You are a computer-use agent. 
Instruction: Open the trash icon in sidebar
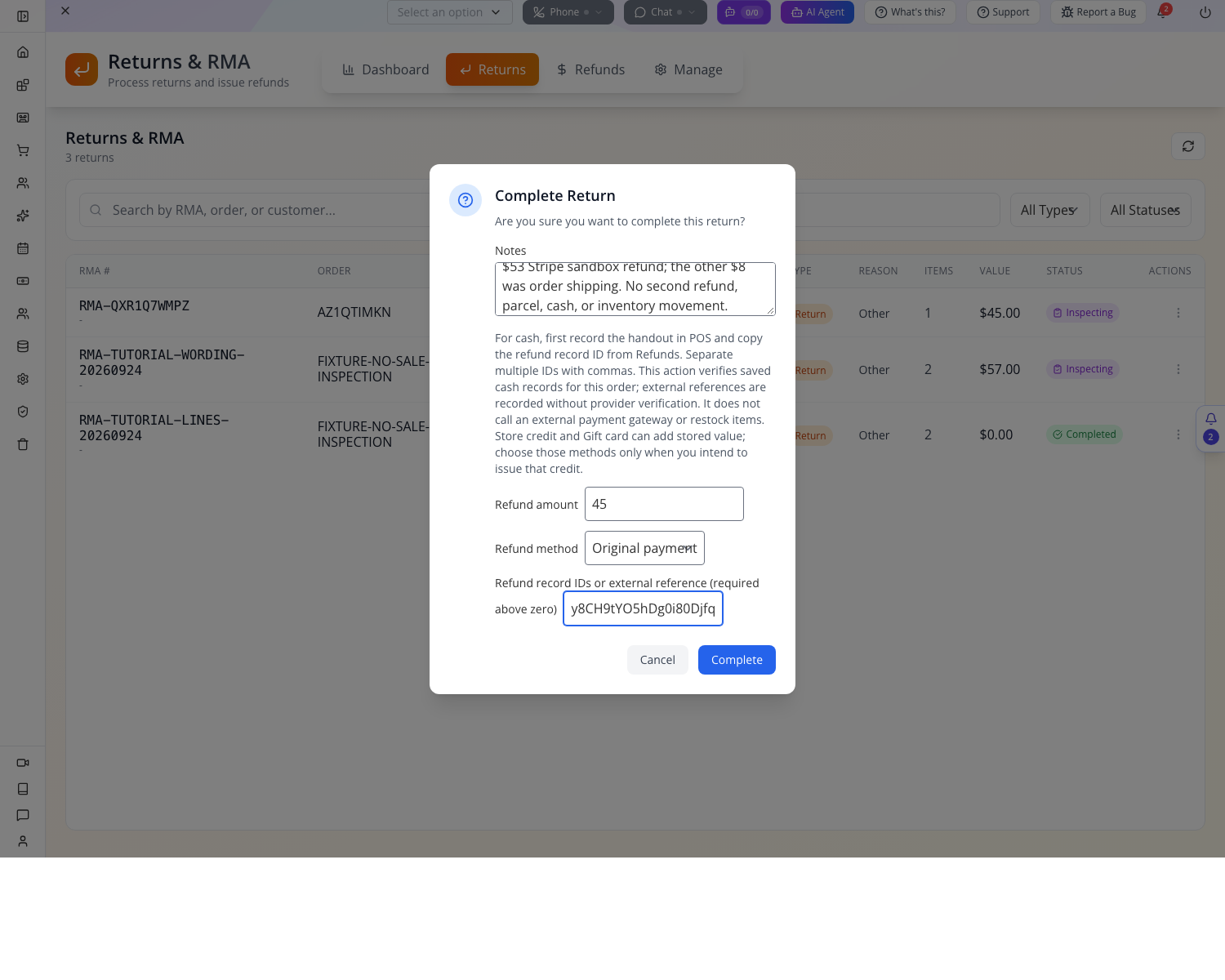[x=23, y=444]
